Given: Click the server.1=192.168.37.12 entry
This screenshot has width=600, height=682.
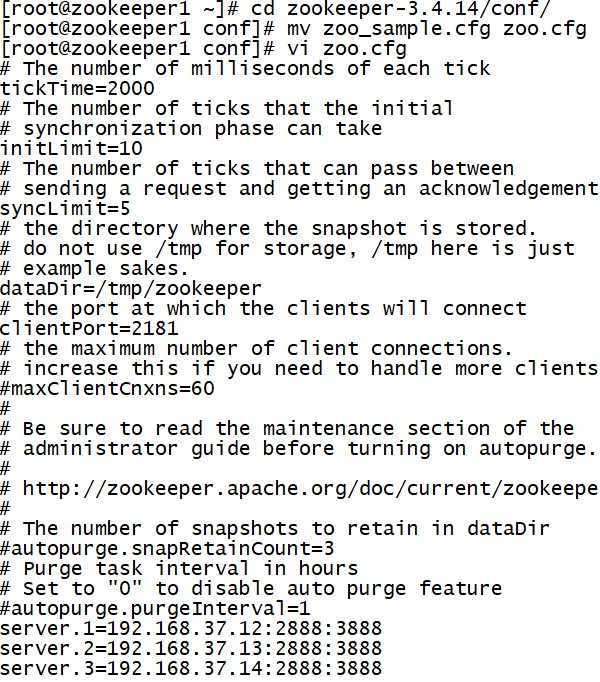Looking at the screenshot, I should (191, 629).
